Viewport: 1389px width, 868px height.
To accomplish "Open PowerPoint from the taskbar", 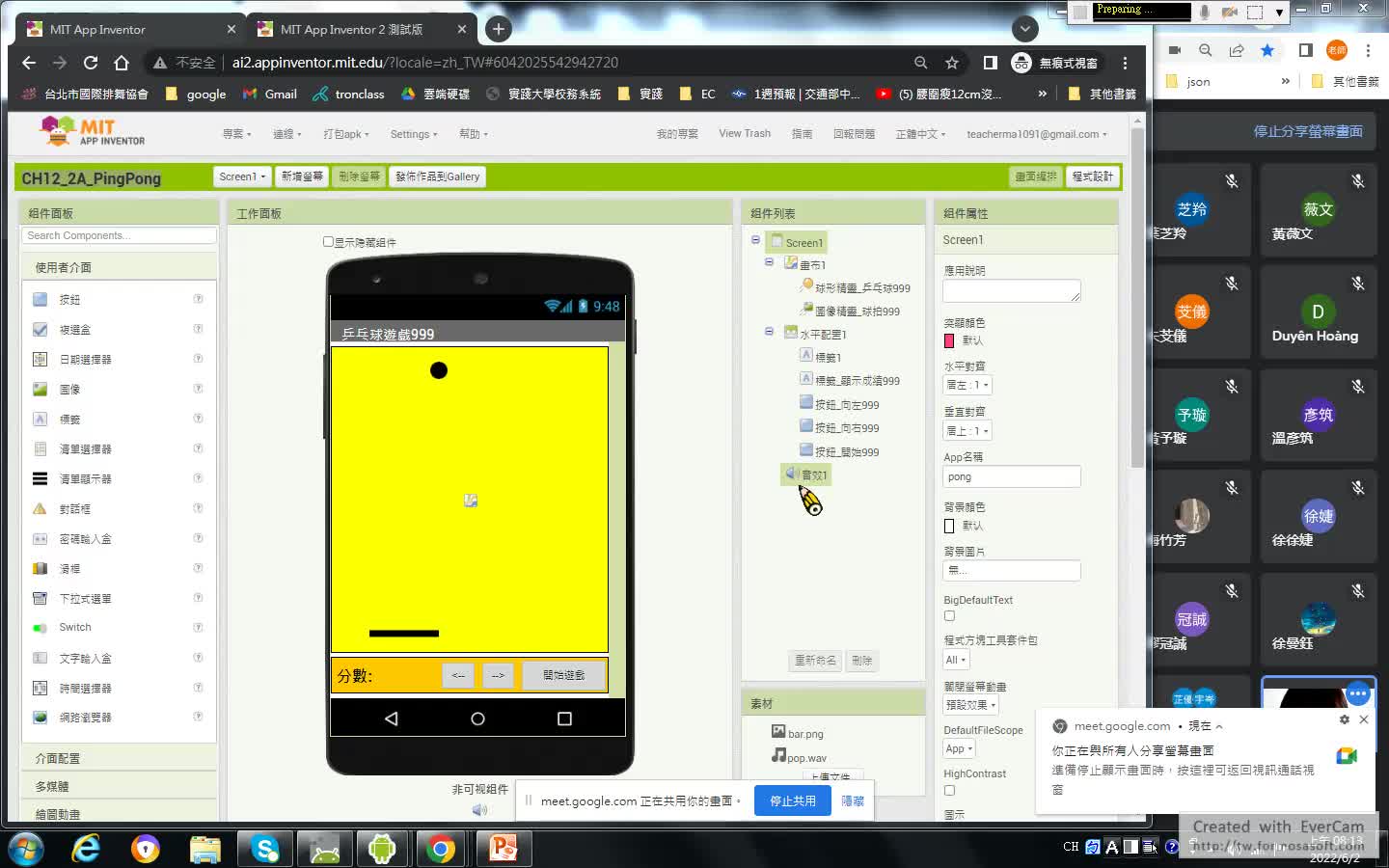I will (x=503, y=848).
